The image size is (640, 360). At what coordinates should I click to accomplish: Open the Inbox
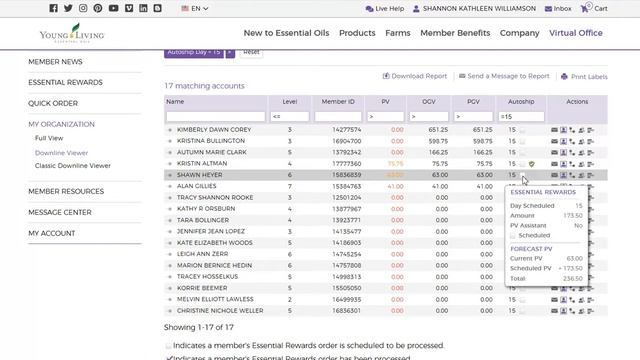(x=558, y=9)
